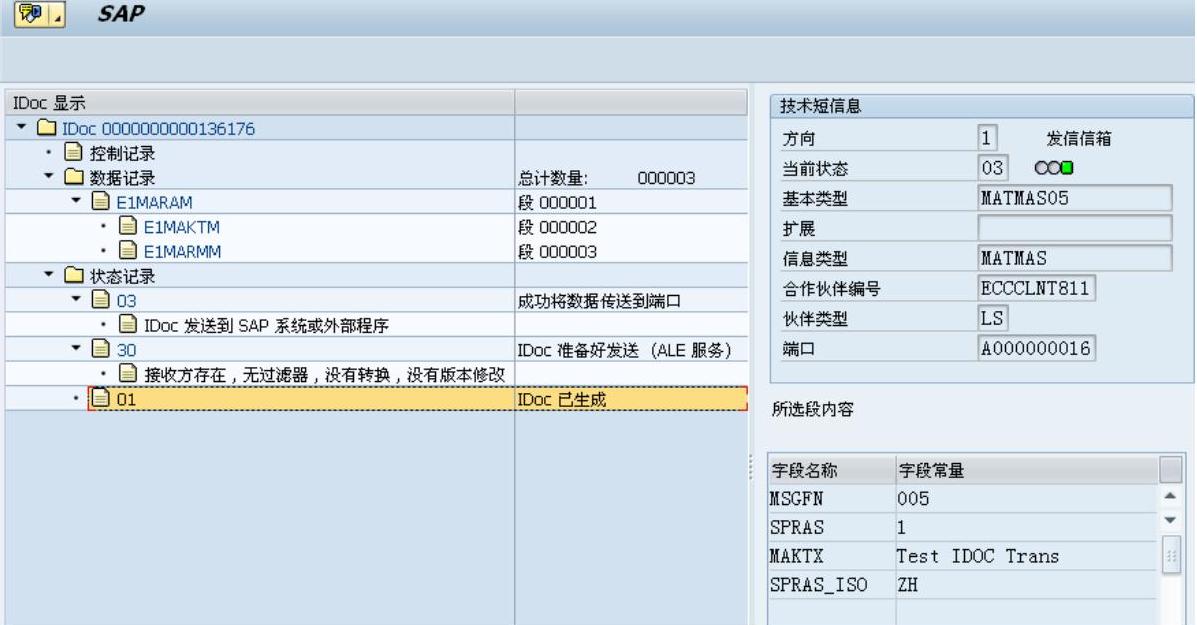This screenshot has width=1197, height=625.
Task: Click the 方向 field showing 1
Action: point(987,137)
